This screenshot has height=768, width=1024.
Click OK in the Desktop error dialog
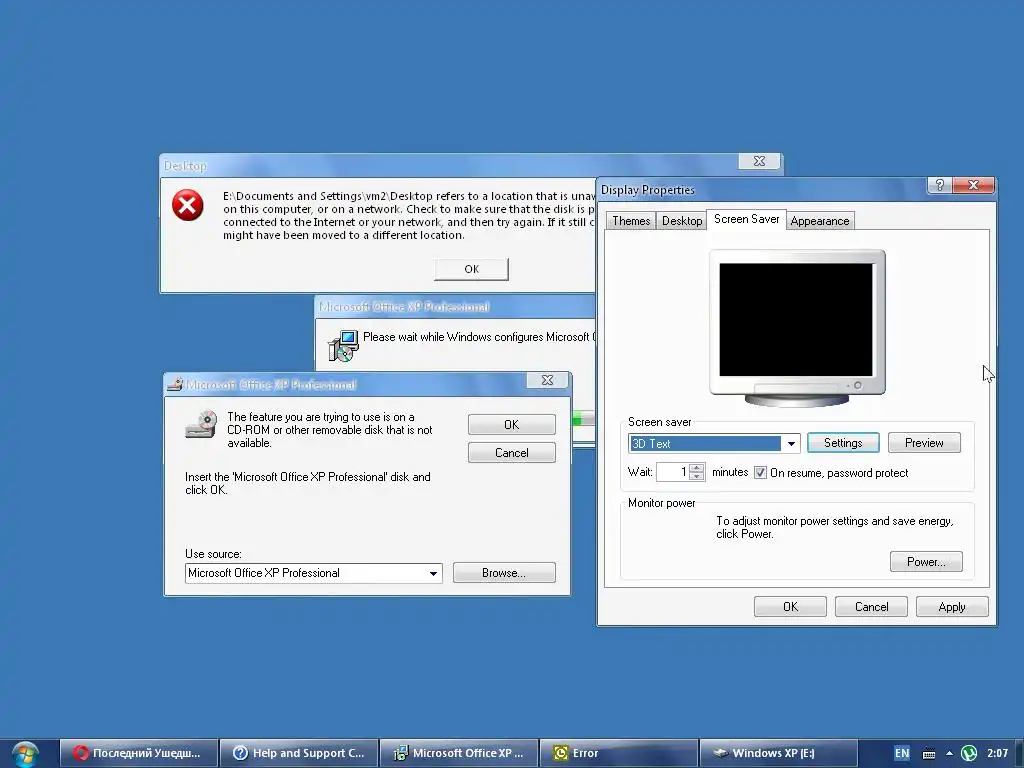click(x=472, y=269)
